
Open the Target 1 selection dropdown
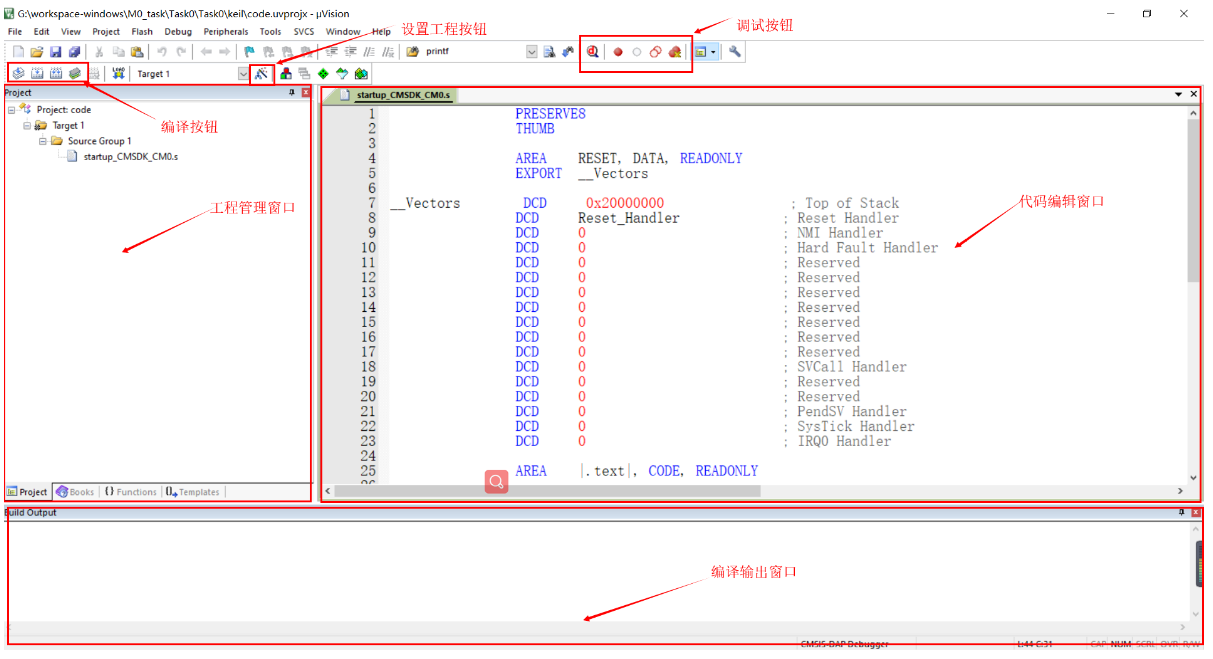243,73
